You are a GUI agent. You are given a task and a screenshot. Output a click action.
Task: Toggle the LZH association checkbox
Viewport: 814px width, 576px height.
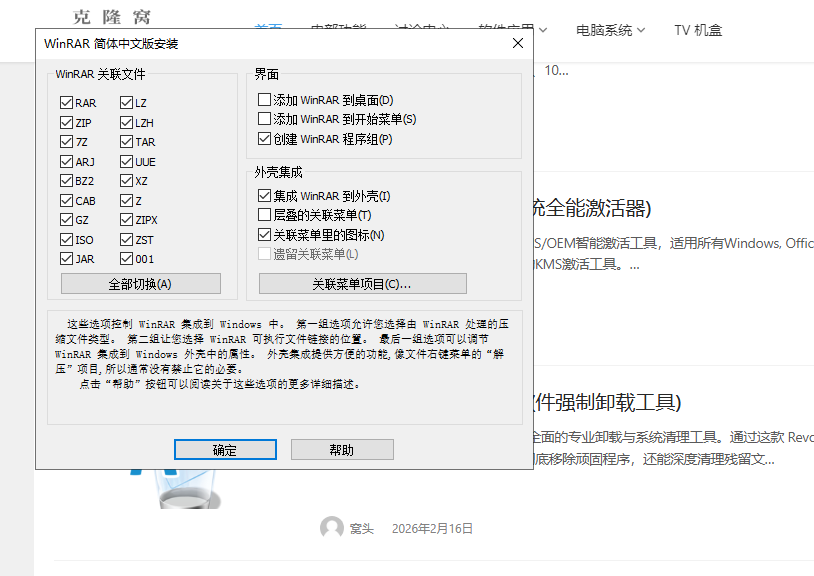(126, 122)
